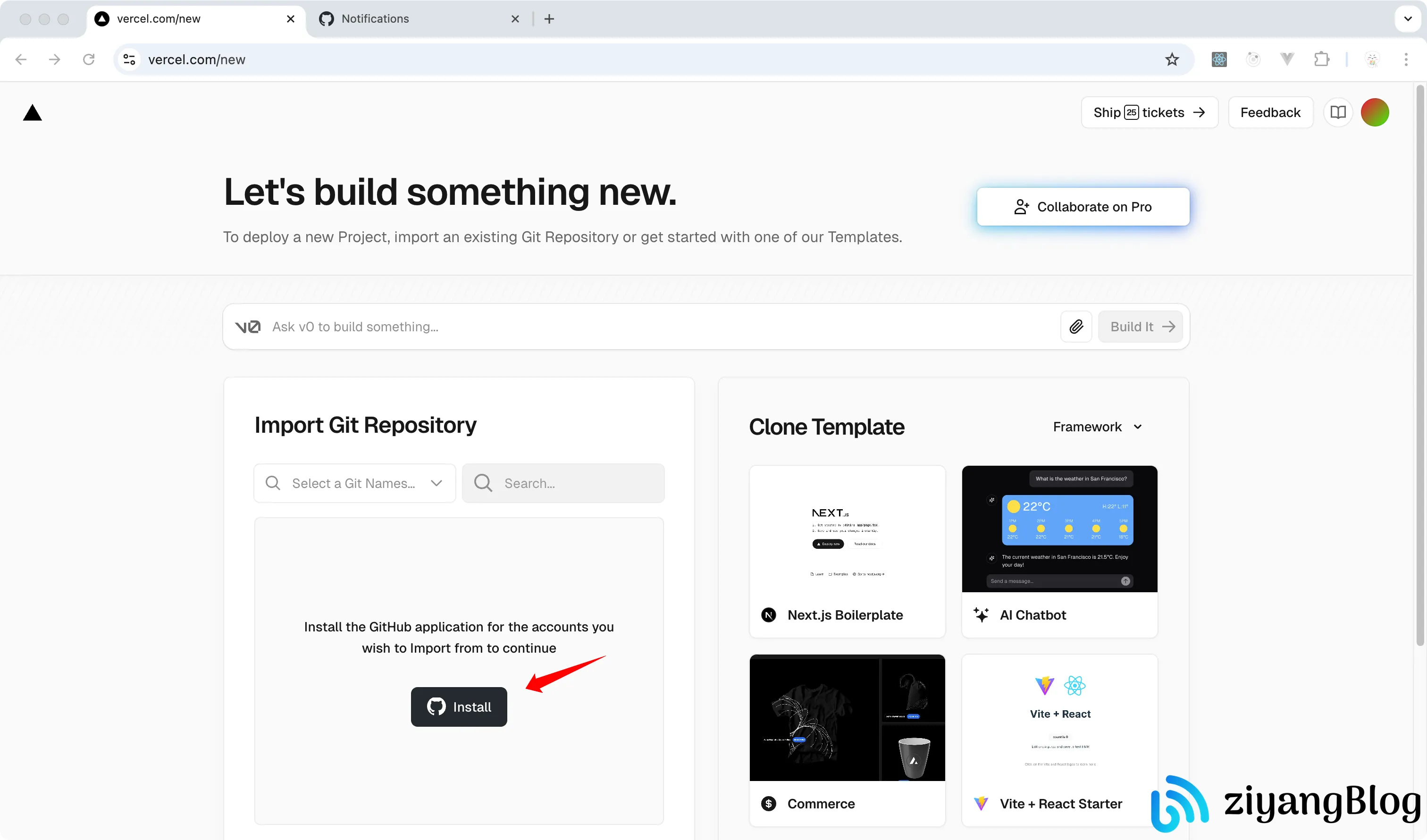Open the Framework filter dropdown
1427x840 pixels.
point(1098,427)
